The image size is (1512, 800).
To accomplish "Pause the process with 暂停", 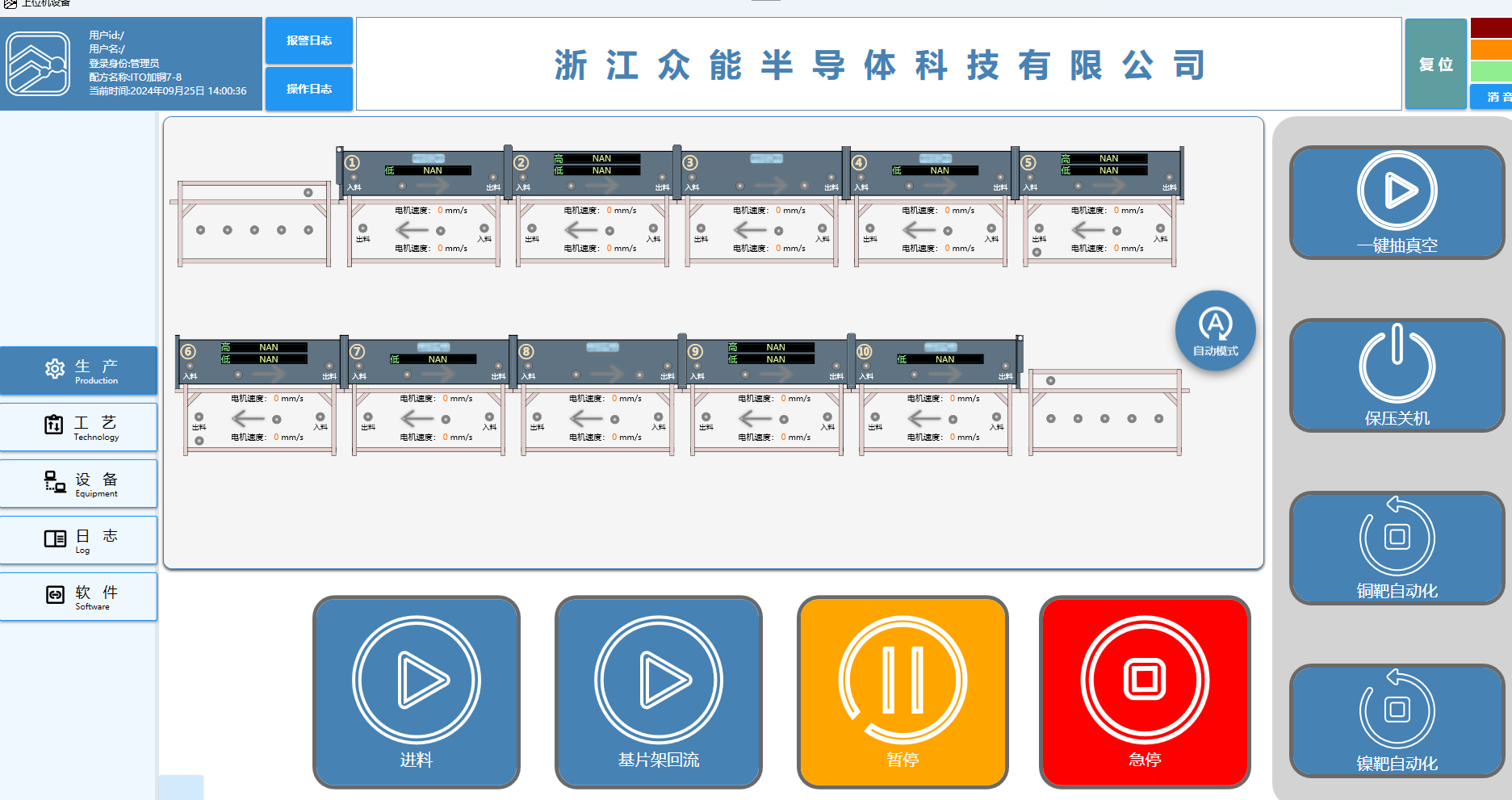I will (x=903, y=692).
